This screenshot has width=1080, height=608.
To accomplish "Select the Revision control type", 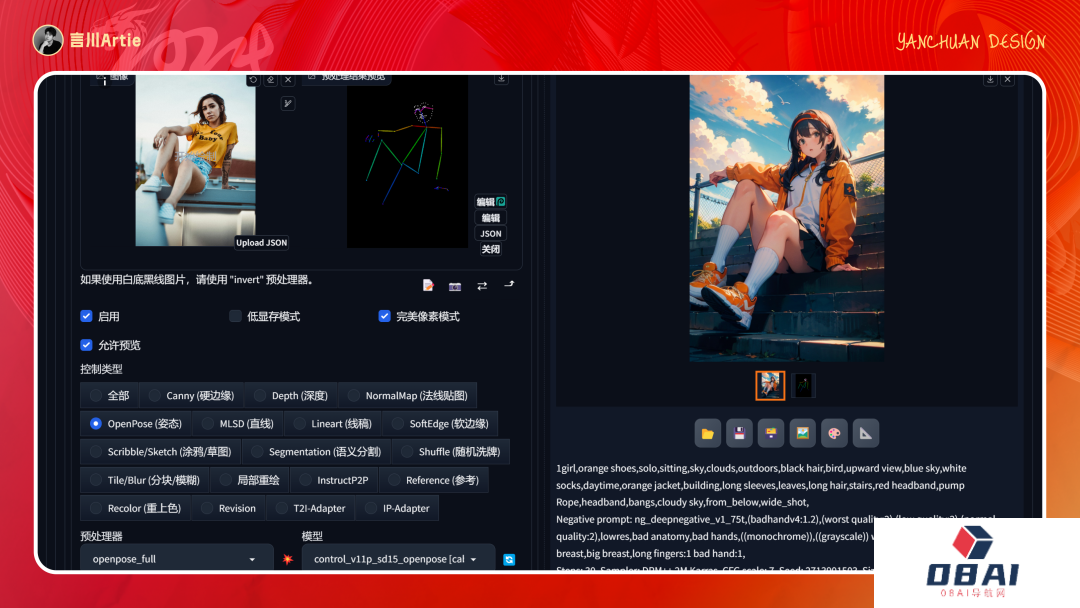I will click(x=229, y=508).
